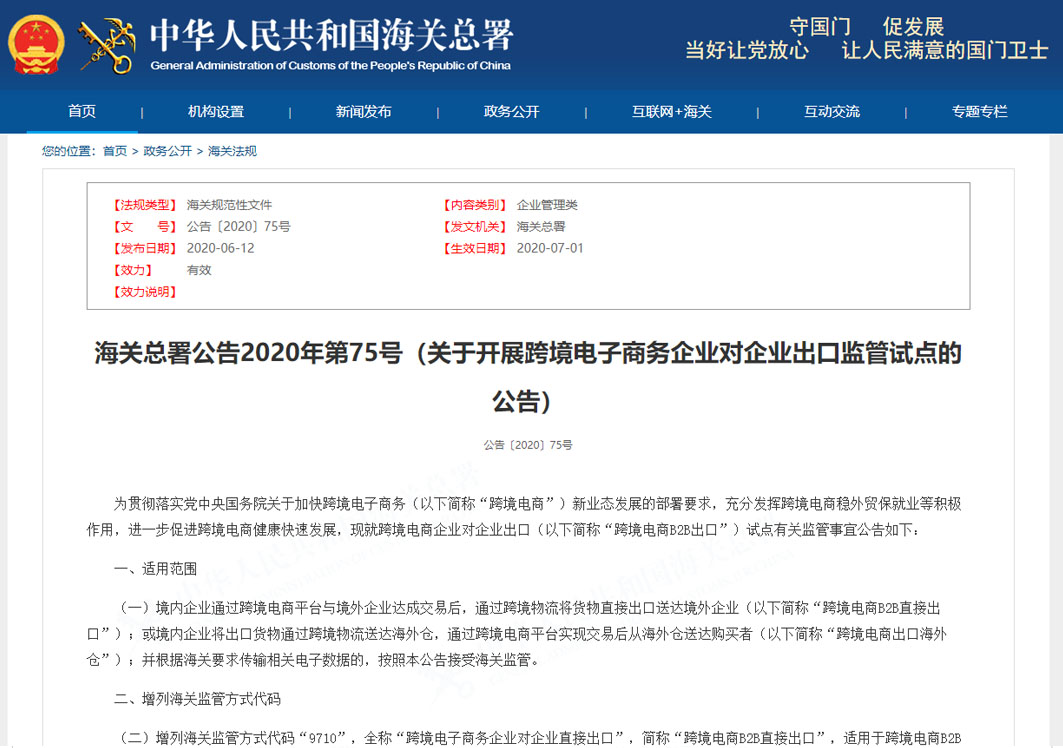1063x748 pixels.
Task: Click the 有效 validity status text
Action: coord(198,269)
